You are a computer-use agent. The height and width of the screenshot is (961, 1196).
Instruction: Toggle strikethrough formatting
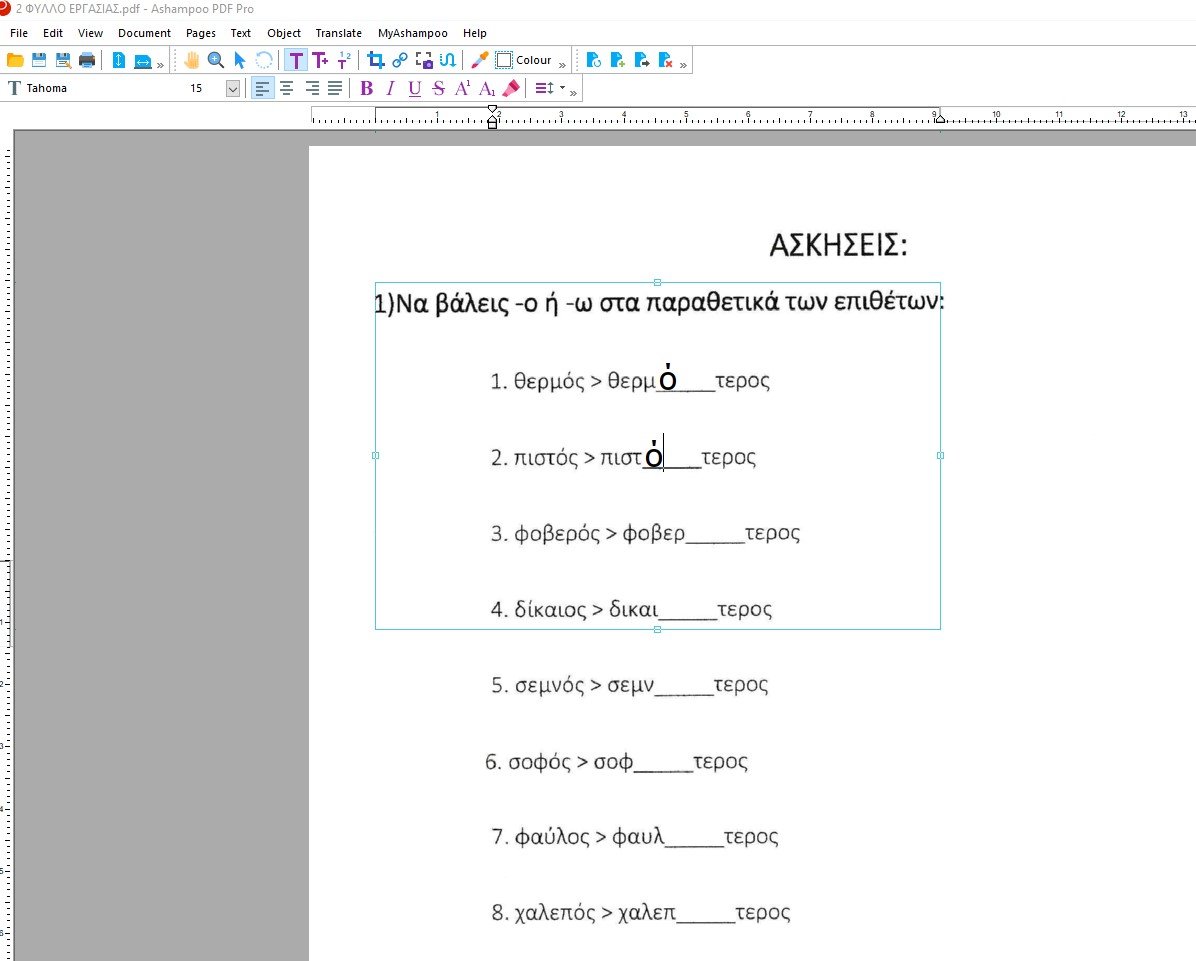[439, 88]
